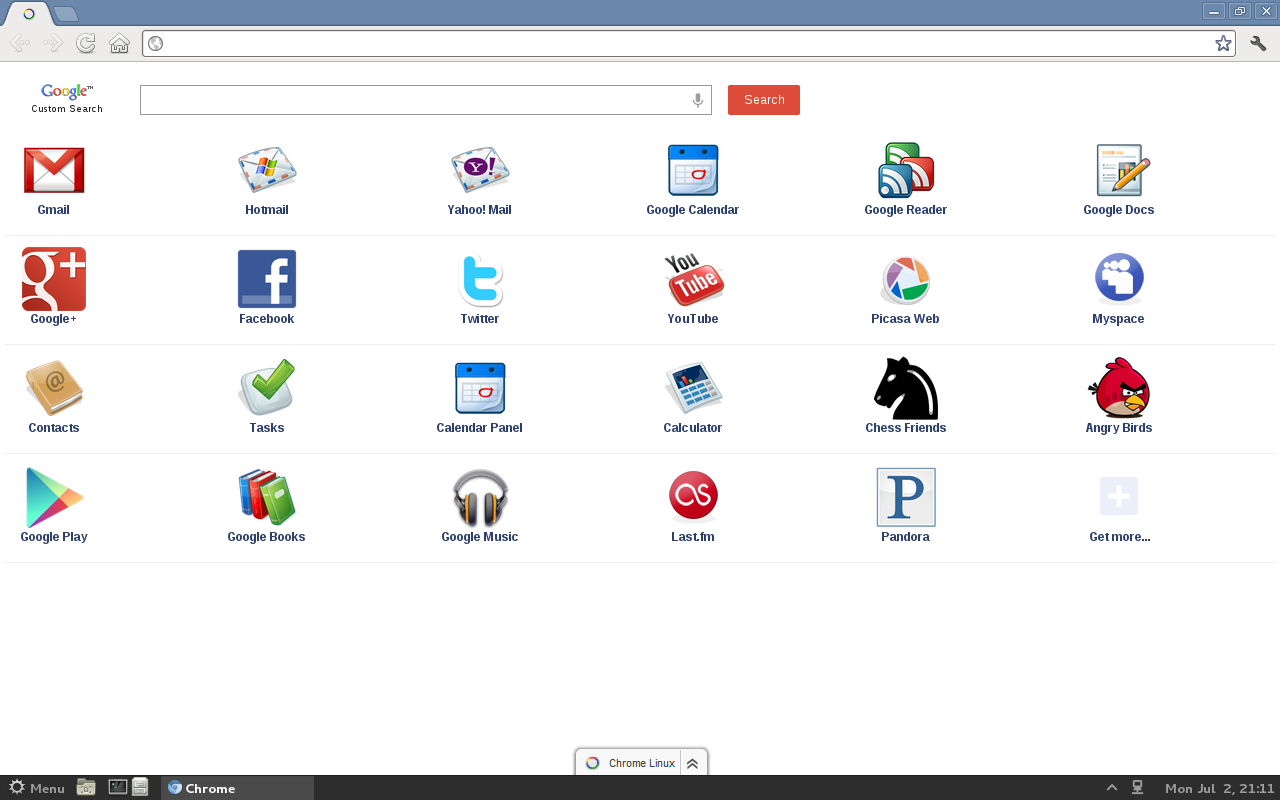Launch the Chess Friends knight icon

(906, 388)
